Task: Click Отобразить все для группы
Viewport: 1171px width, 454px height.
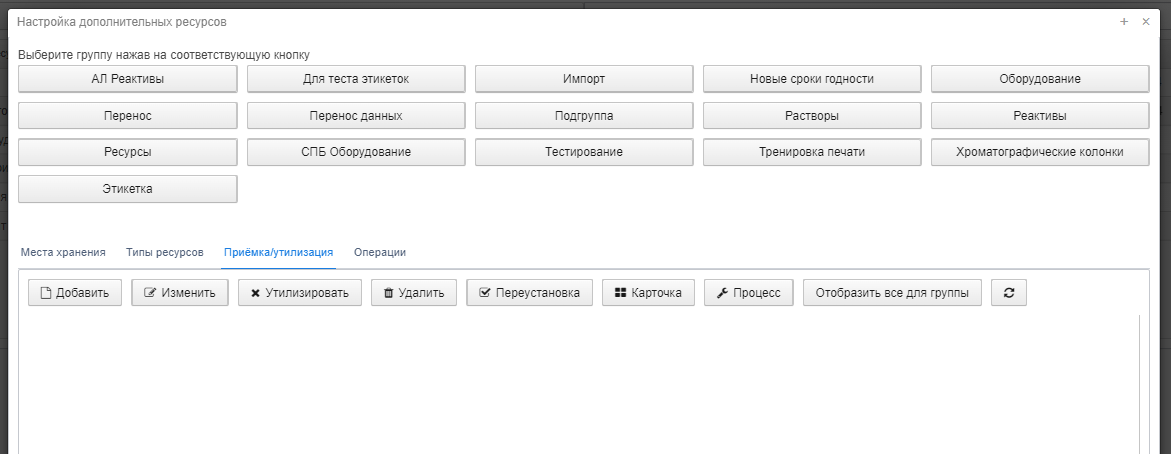Action: (892, 293)
